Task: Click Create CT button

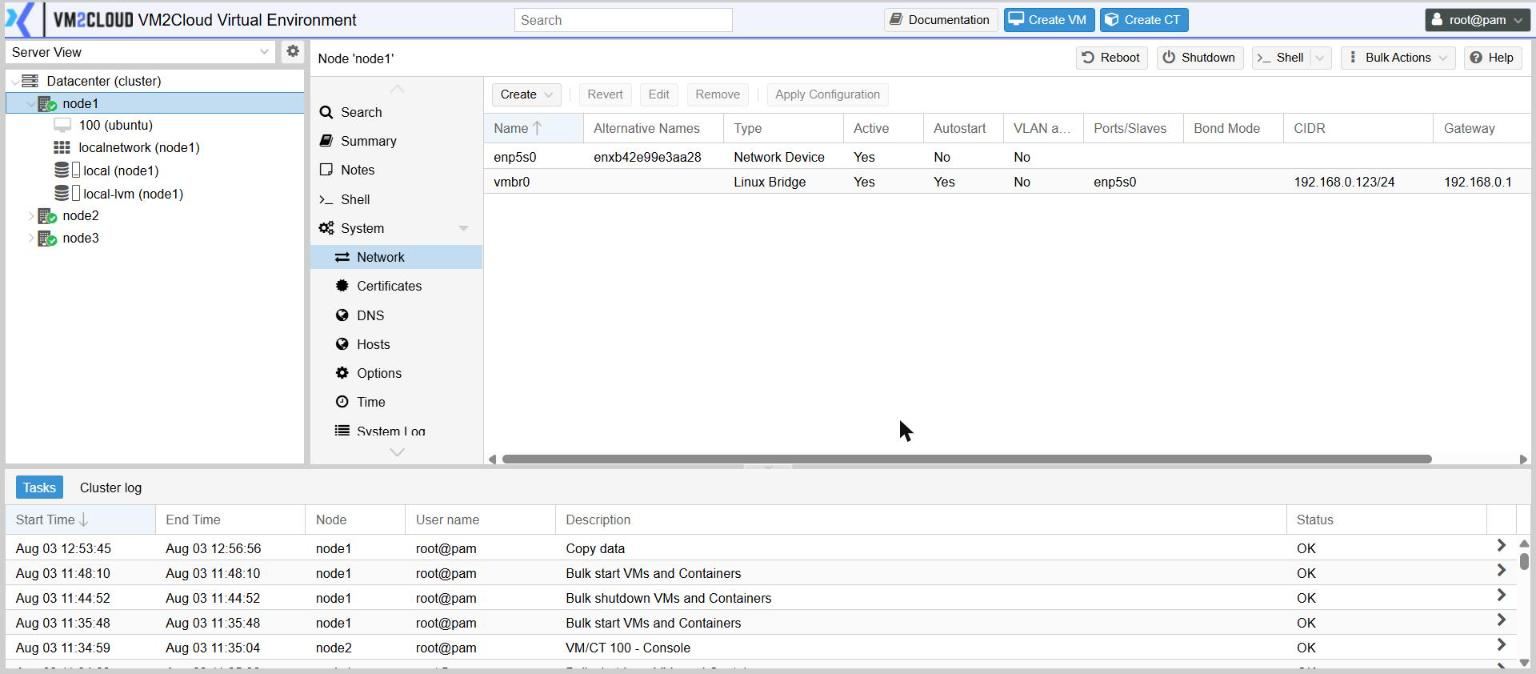Action: (x=1144, y=20)
